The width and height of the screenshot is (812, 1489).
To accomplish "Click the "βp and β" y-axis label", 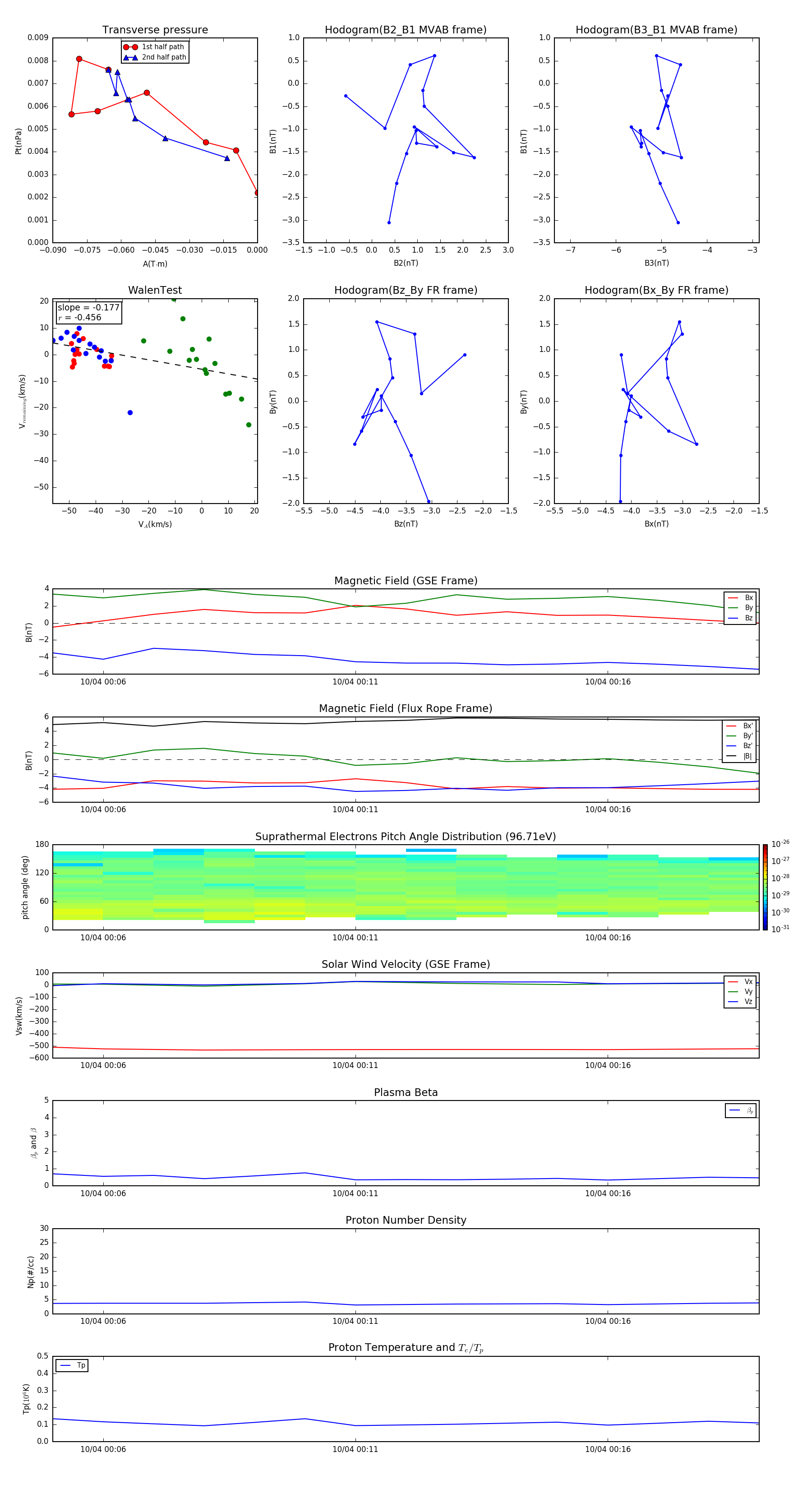I will (x=33, y=1143).
